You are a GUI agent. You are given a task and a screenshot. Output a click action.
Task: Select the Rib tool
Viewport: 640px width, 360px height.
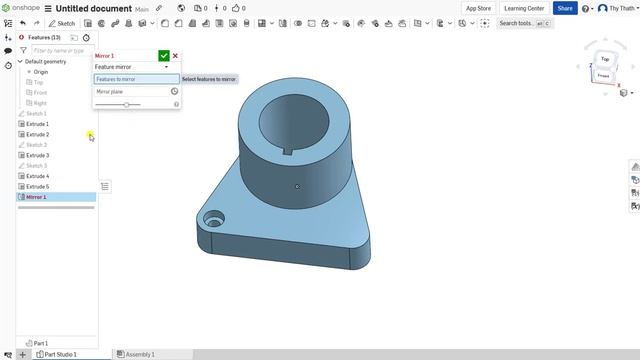[206, 24]
